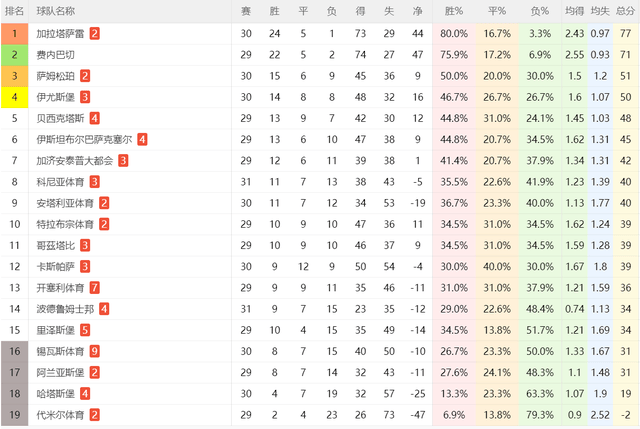Viewport: 640px width, 429px height.
Task: Click the red 9 badge beside 锡瓦斯体育
Action: 94,351
